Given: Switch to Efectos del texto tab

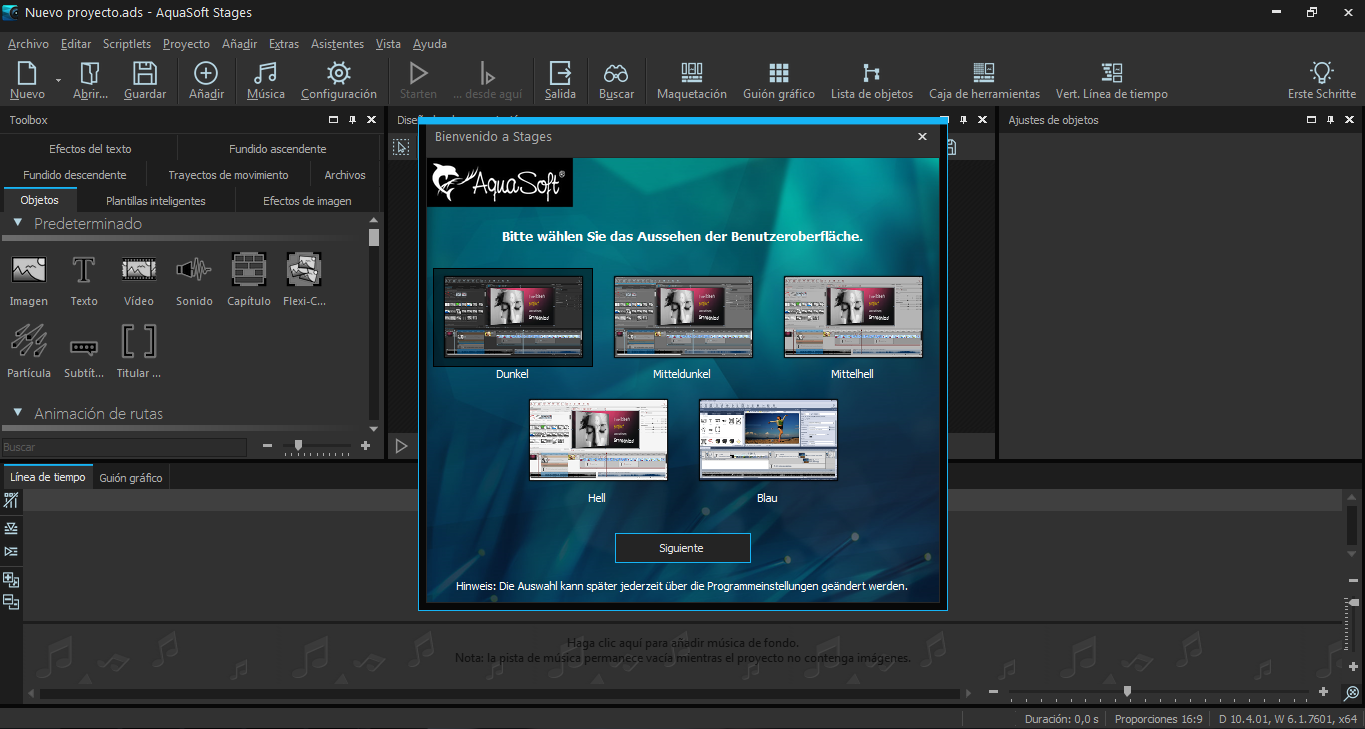Looking at the screenshot, I should click(90, 149).
